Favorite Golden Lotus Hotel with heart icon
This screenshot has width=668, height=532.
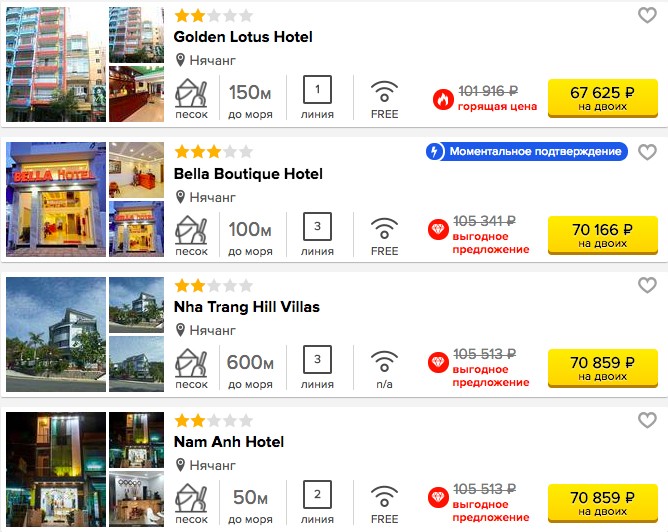click(647, 16)
